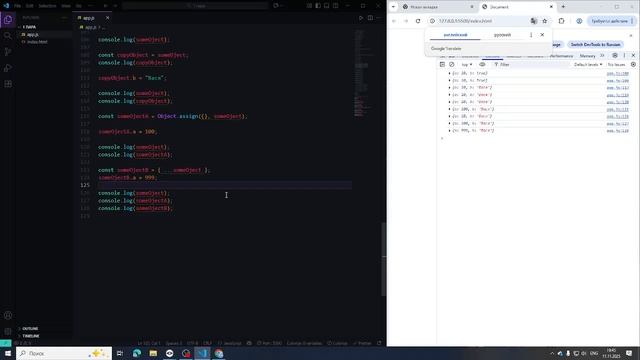Open a new Chrome tab
Image resolution: width=640 pixels, height=360 pixels.
563,7
